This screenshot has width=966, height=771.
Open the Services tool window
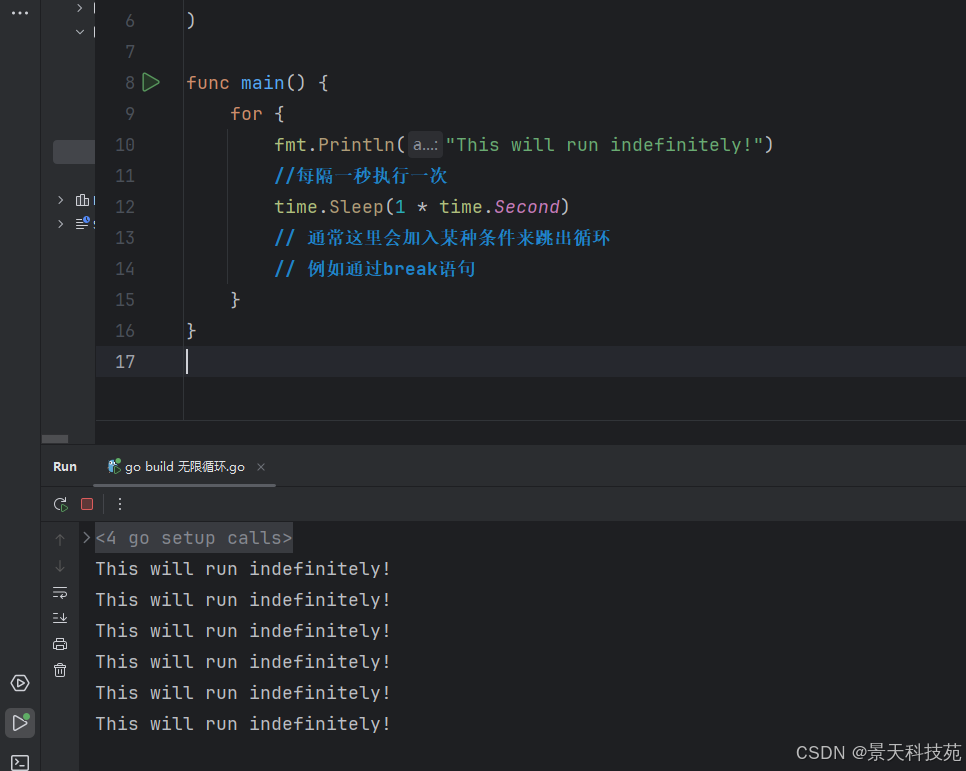point(20,683)
